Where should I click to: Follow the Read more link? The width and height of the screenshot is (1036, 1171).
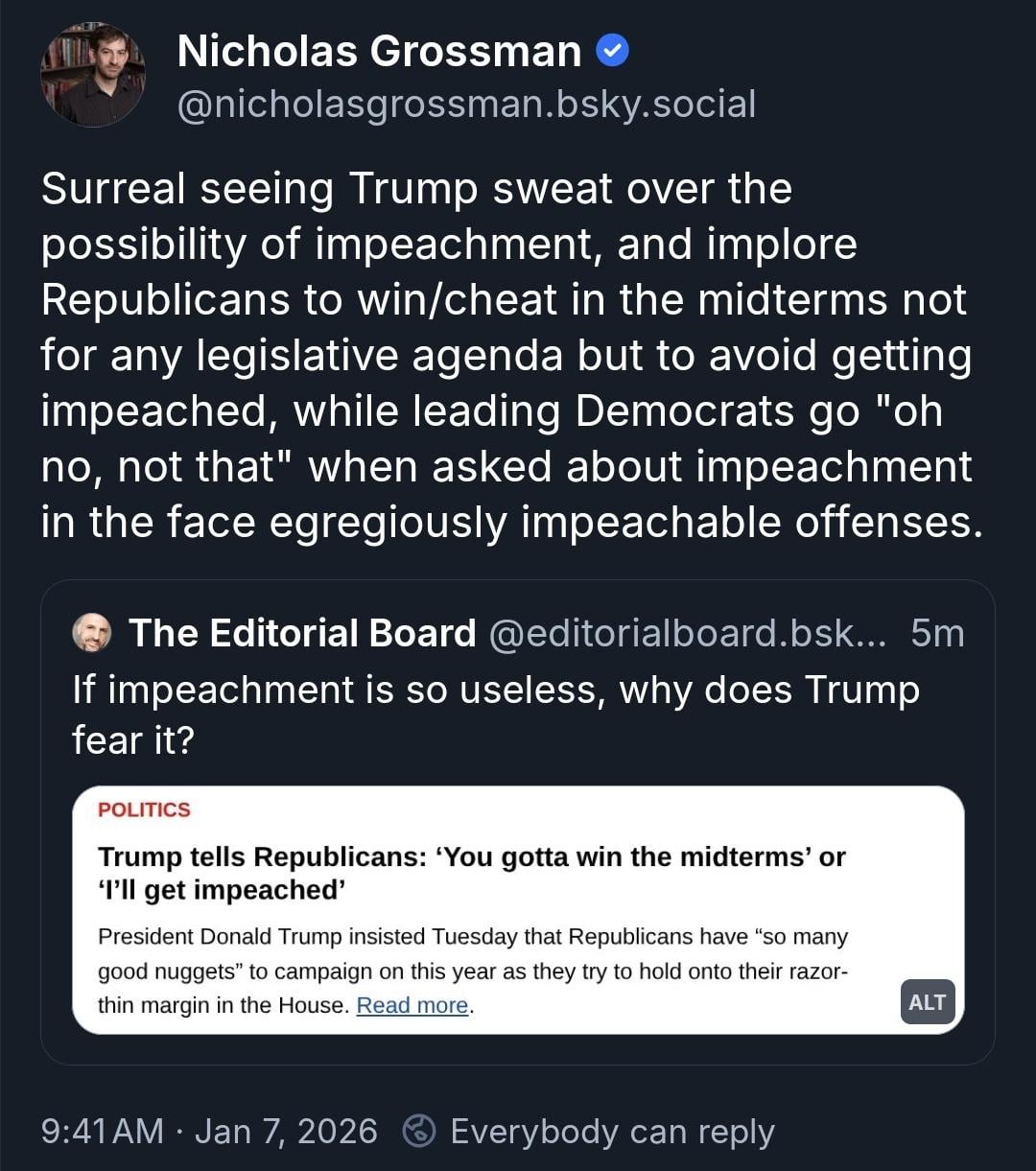tap(412, 1005)
